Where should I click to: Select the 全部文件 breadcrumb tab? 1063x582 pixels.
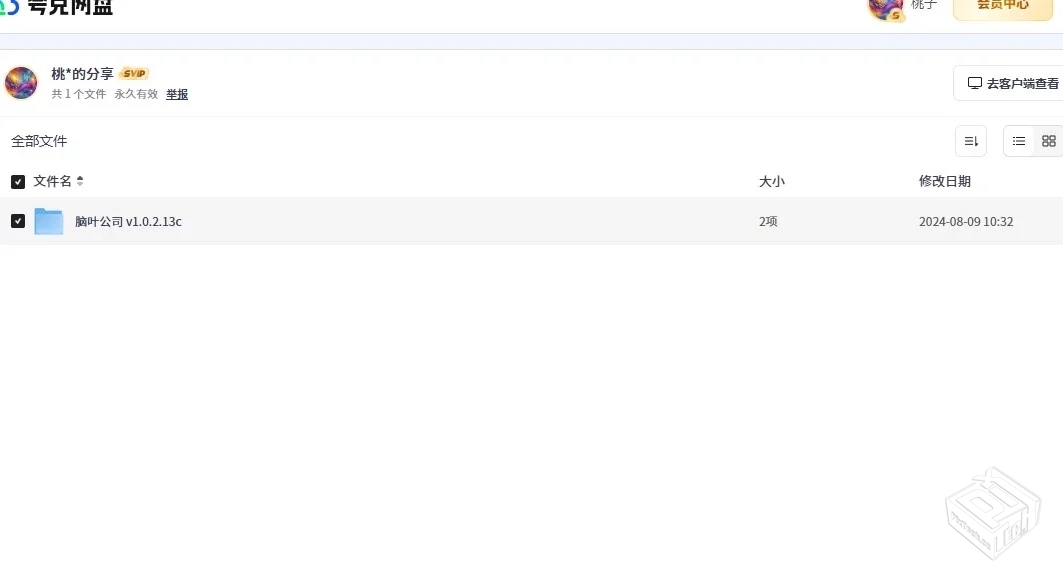tap(38, 141)
